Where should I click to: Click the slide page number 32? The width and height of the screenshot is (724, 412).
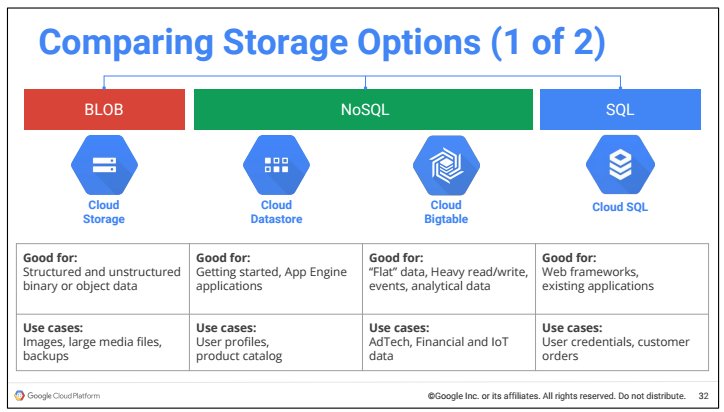coord(703,396)
